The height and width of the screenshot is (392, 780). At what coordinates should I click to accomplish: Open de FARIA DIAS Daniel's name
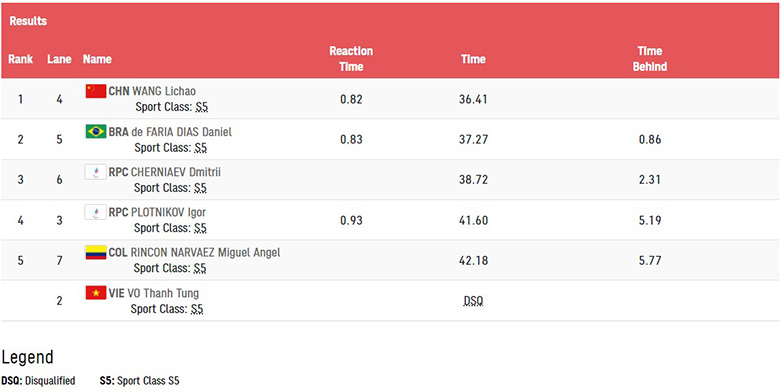pos(182,132)
